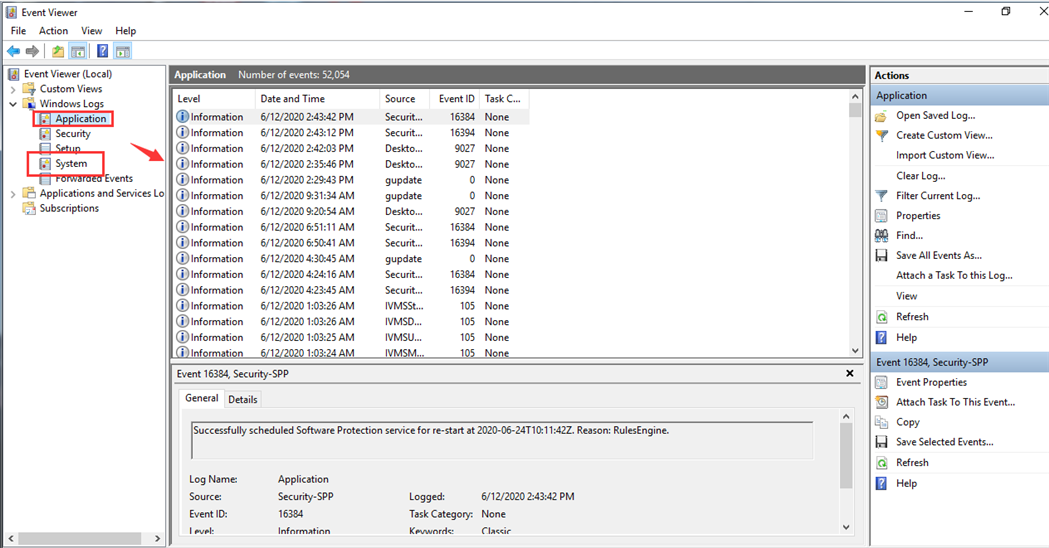Click Attach a Task To this Log... action
This screenshot has width=1049, height=548.
[x=954, y=276]
